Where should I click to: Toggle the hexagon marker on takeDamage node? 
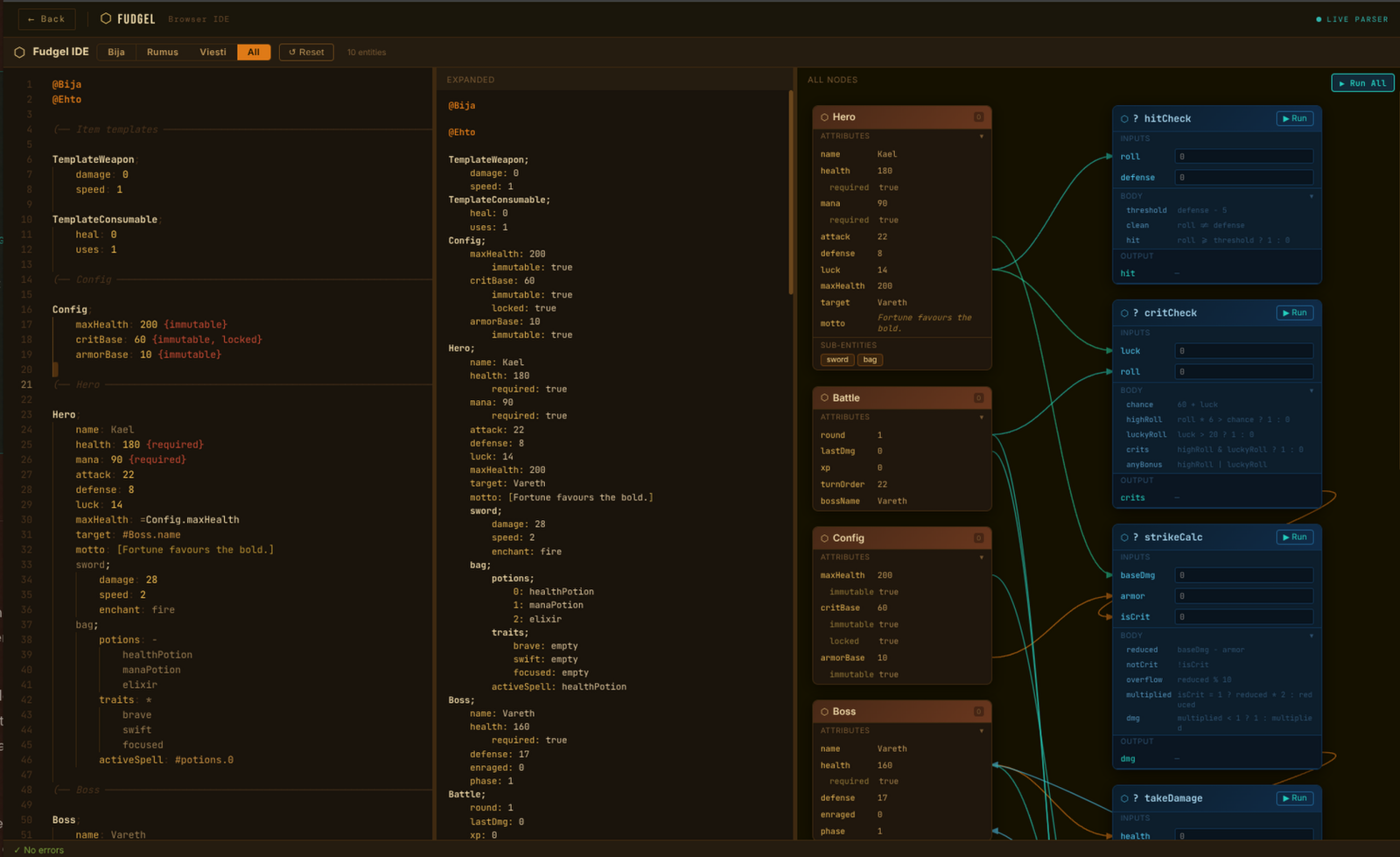pyautogui.click(x=1124, y=798)
